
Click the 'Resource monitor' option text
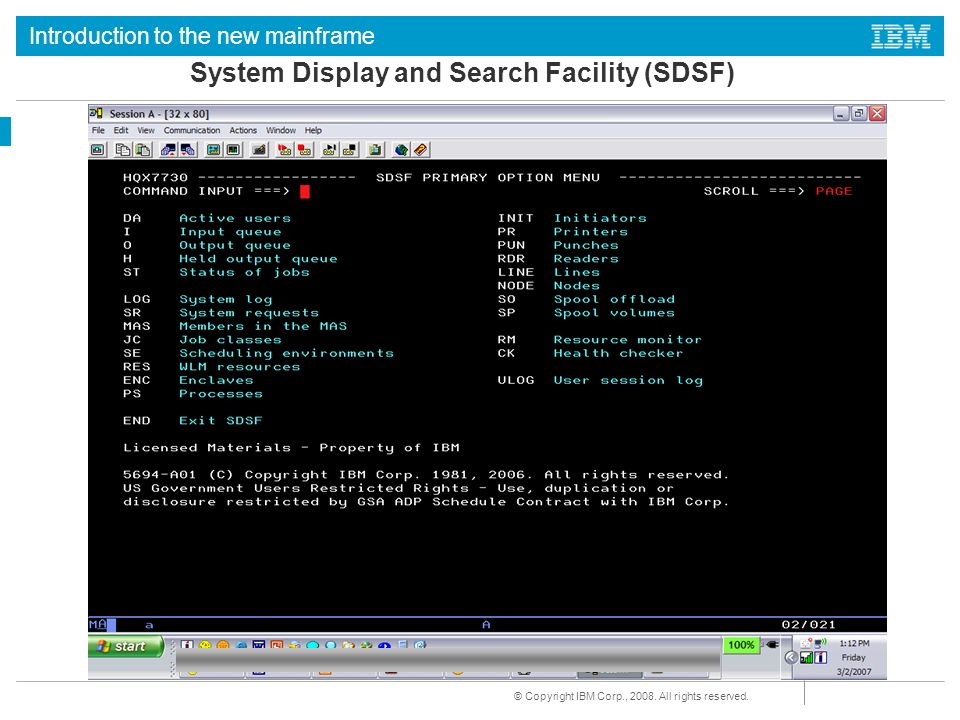[x=628, y=340]
